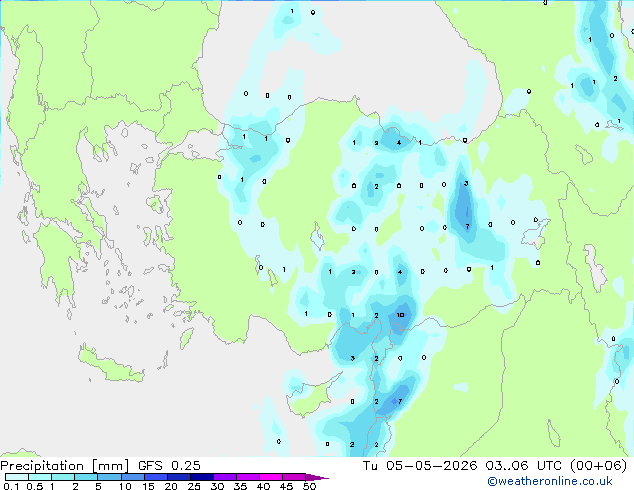Click the '0.1' legend scale label

11,486
